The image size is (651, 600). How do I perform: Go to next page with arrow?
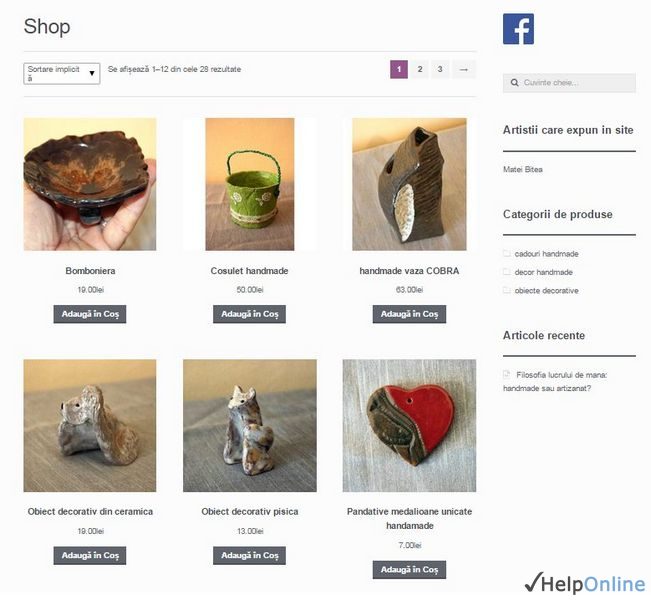(x=464, y=69)
